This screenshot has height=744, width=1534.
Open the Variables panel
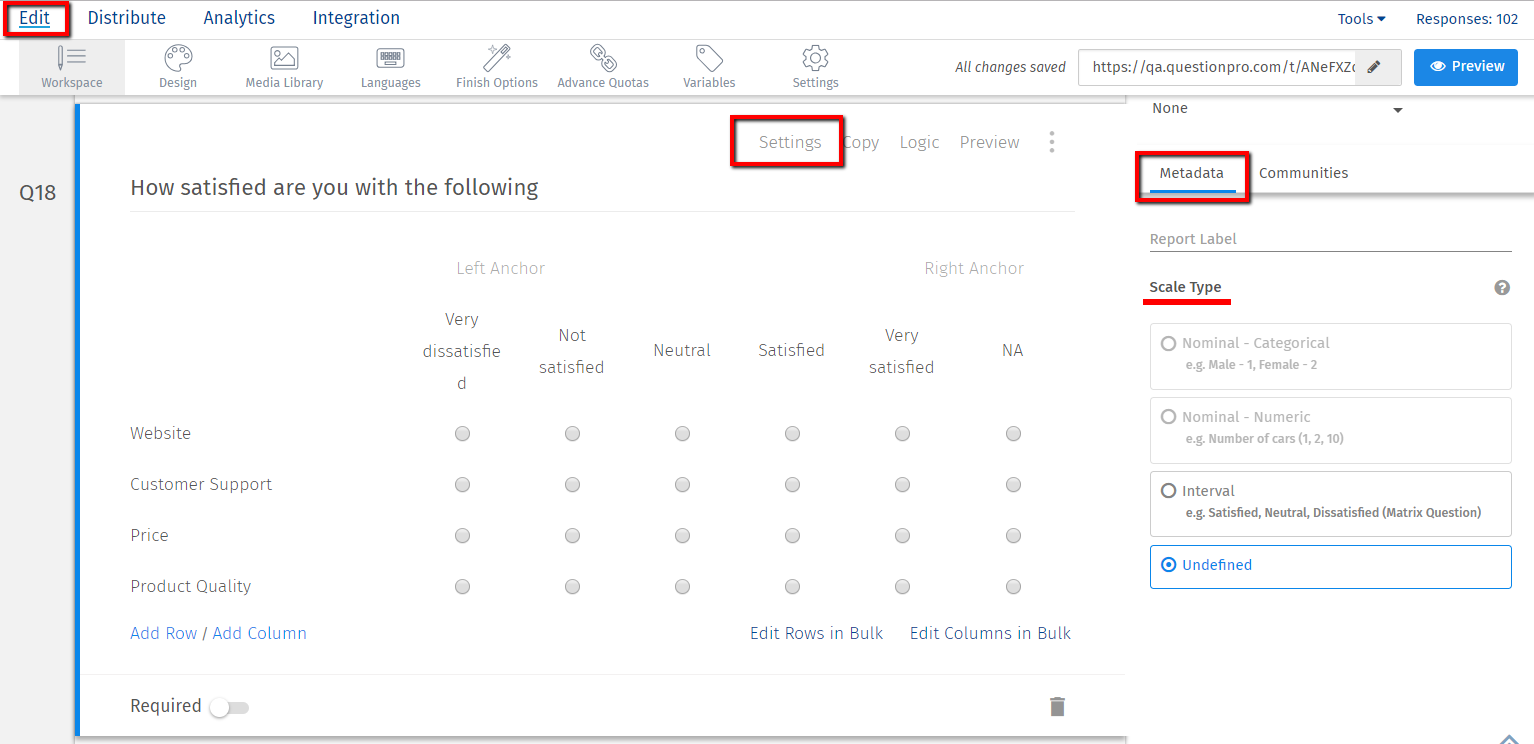[709, 66]
